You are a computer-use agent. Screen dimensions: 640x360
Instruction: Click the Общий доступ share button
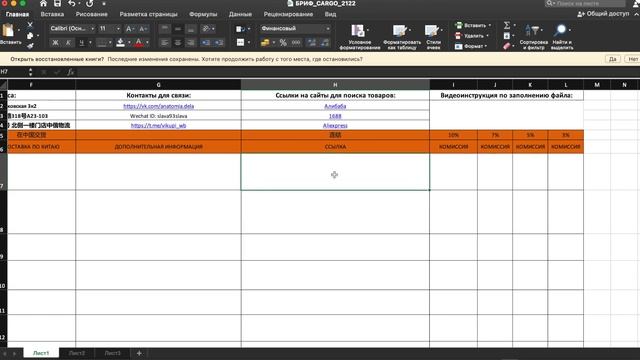click(x=603, y=14)
